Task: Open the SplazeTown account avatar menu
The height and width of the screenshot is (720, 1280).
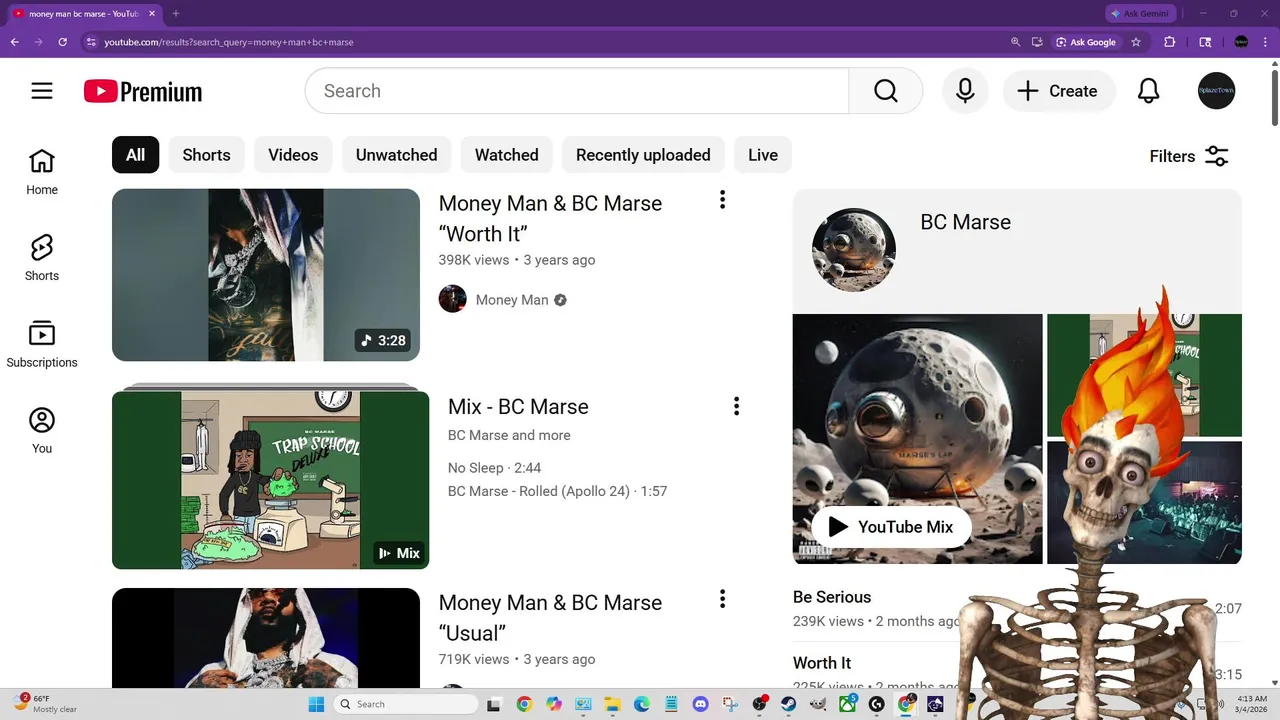Action: (1217, 91)
